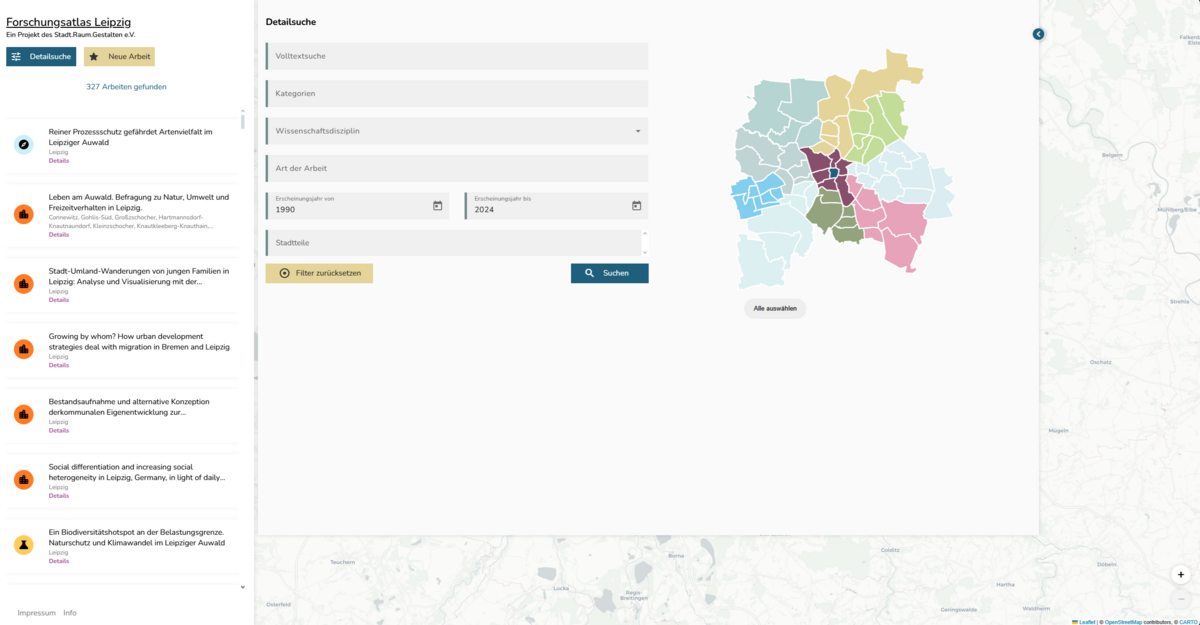Select the dark blue city center district
The image size is (1200, 625).
[x=834, y=173]
